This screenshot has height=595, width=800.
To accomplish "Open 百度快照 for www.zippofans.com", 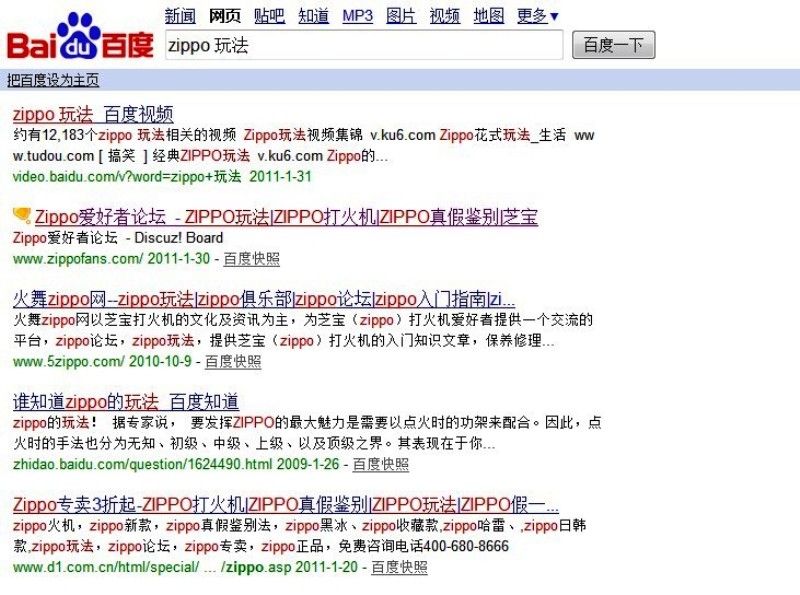I will pyautogui.click(x=252, y=259).
